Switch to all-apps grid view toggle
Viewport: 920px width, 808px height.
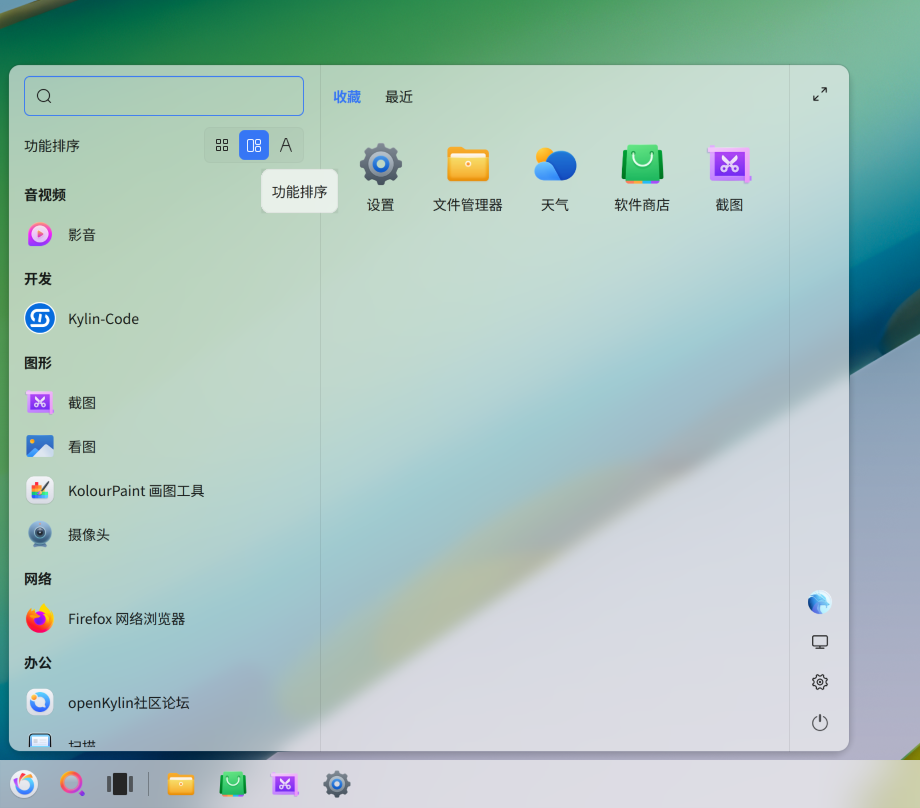(x=222, y=145)
